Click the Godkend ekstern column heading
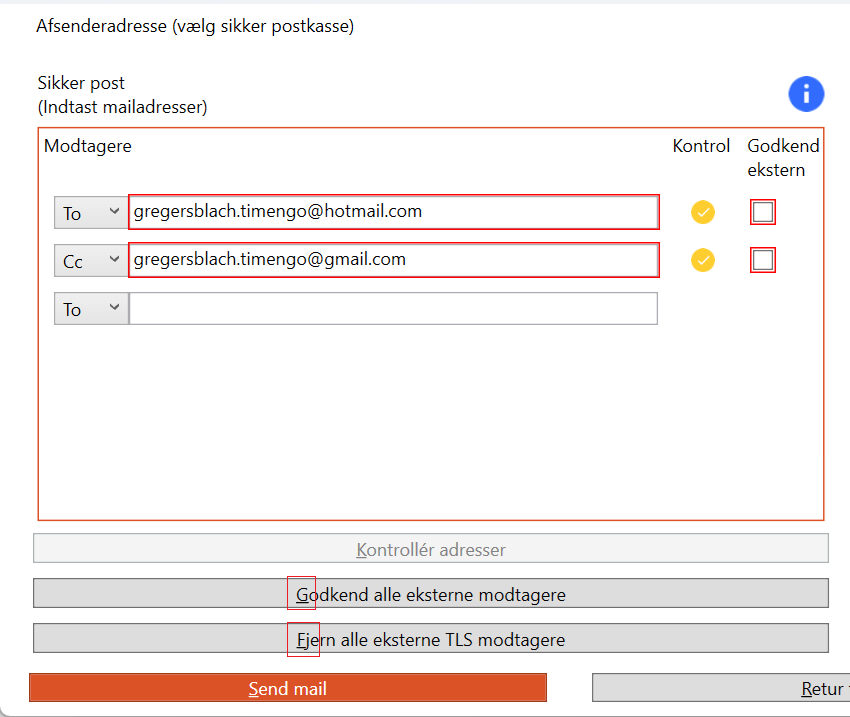Screen dimensions: 850x717 (x=783, y=157)
